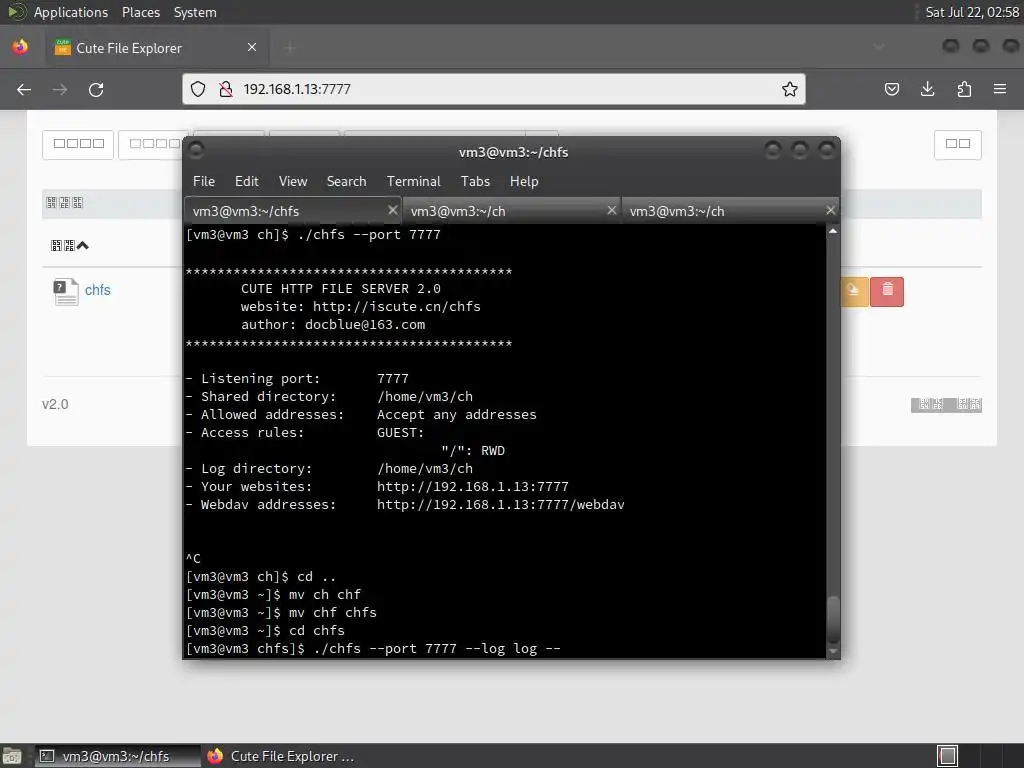Close the first terminal tab
The height and width of the screenshot is (768, 1024).
(392, 210)
